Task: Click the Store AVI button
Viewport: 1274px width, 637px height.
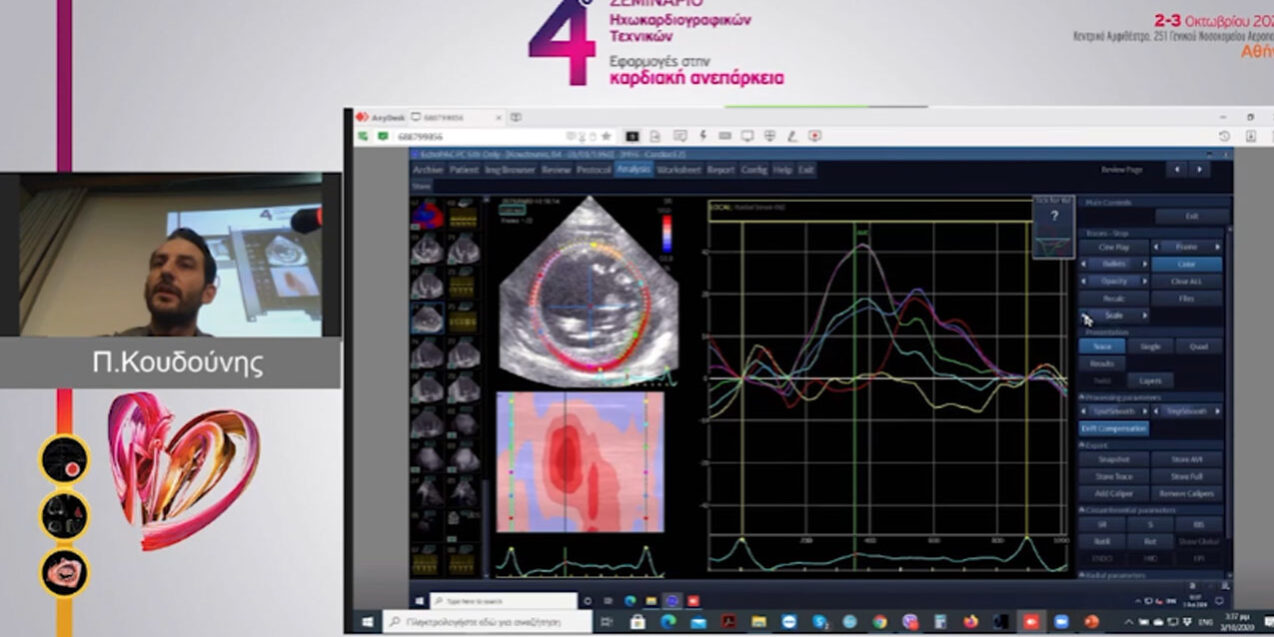Action: pyautogui.click(x=1186, y=460)
